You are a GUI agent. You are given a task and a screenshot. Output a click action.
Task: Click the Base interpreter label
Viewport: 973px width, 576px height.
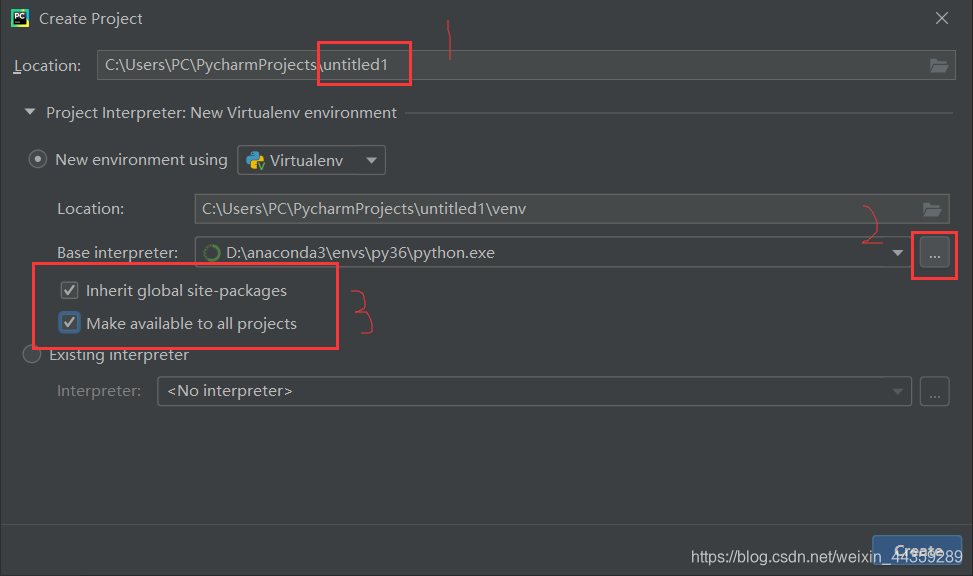pyautogui.click(x=117, y=253)
